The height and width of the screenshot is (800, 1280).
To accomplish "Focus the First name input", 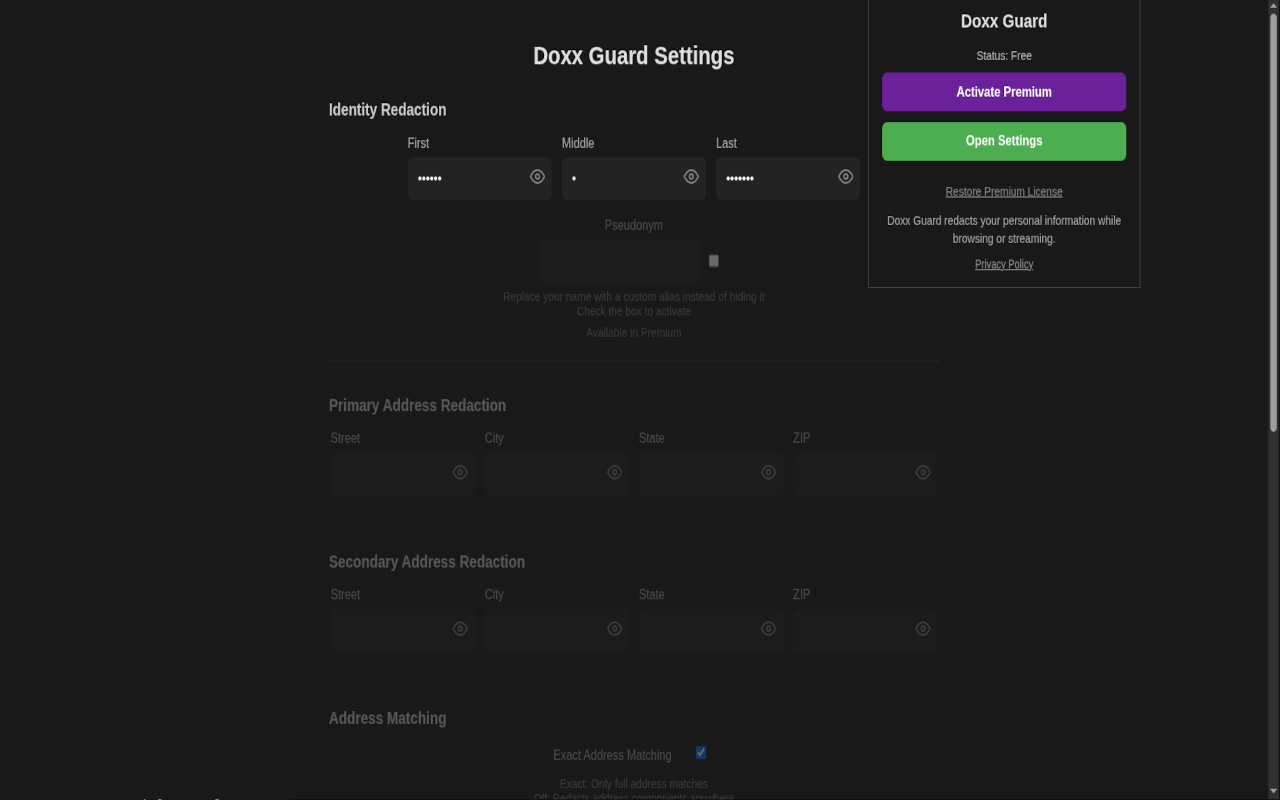I will coord(479,178).
